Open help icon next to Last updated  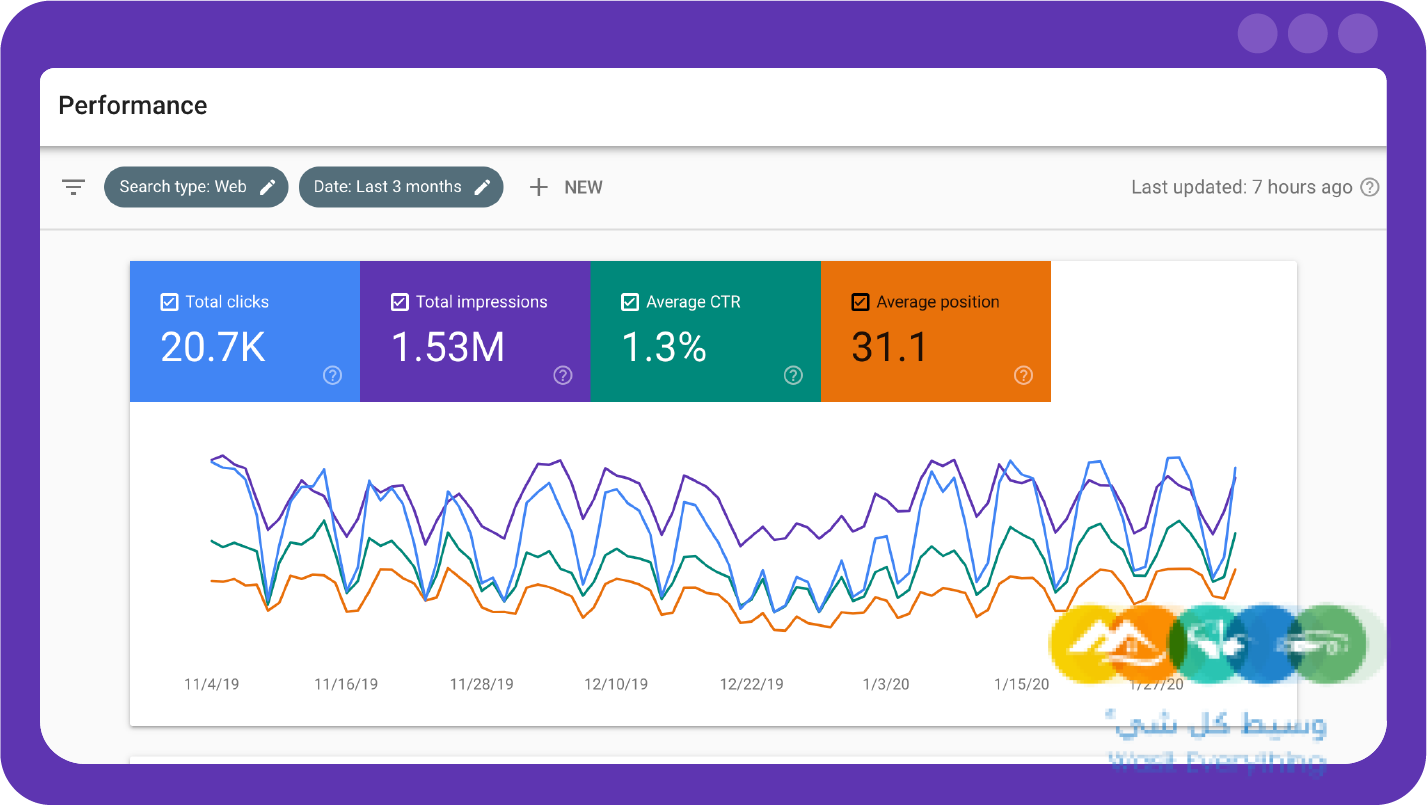pos(1370,187)
